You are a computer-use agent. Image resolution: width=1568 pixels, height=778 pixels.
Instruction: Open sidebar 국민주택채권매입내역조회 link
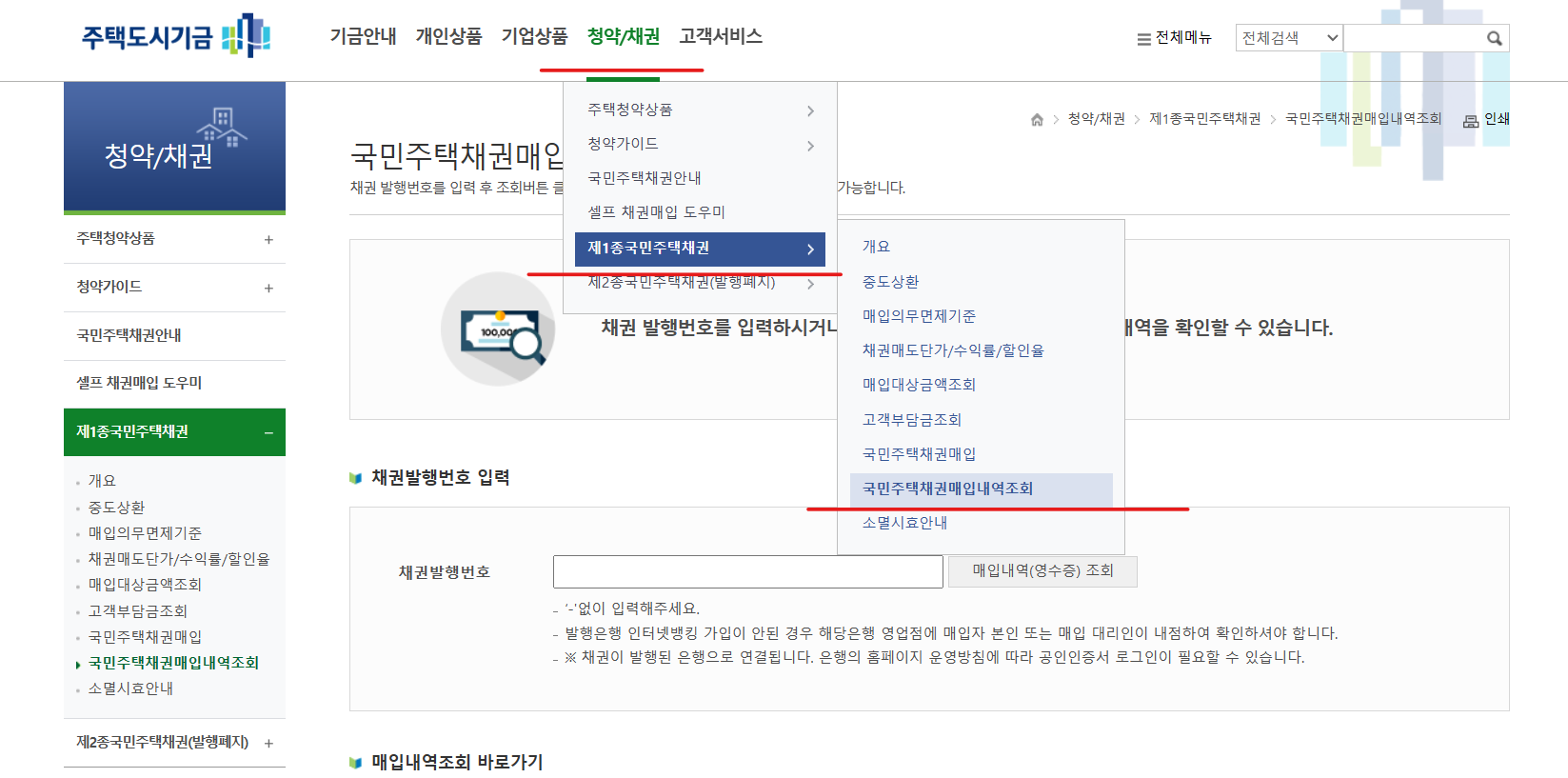pyautogui.click(x=173, y=663)
